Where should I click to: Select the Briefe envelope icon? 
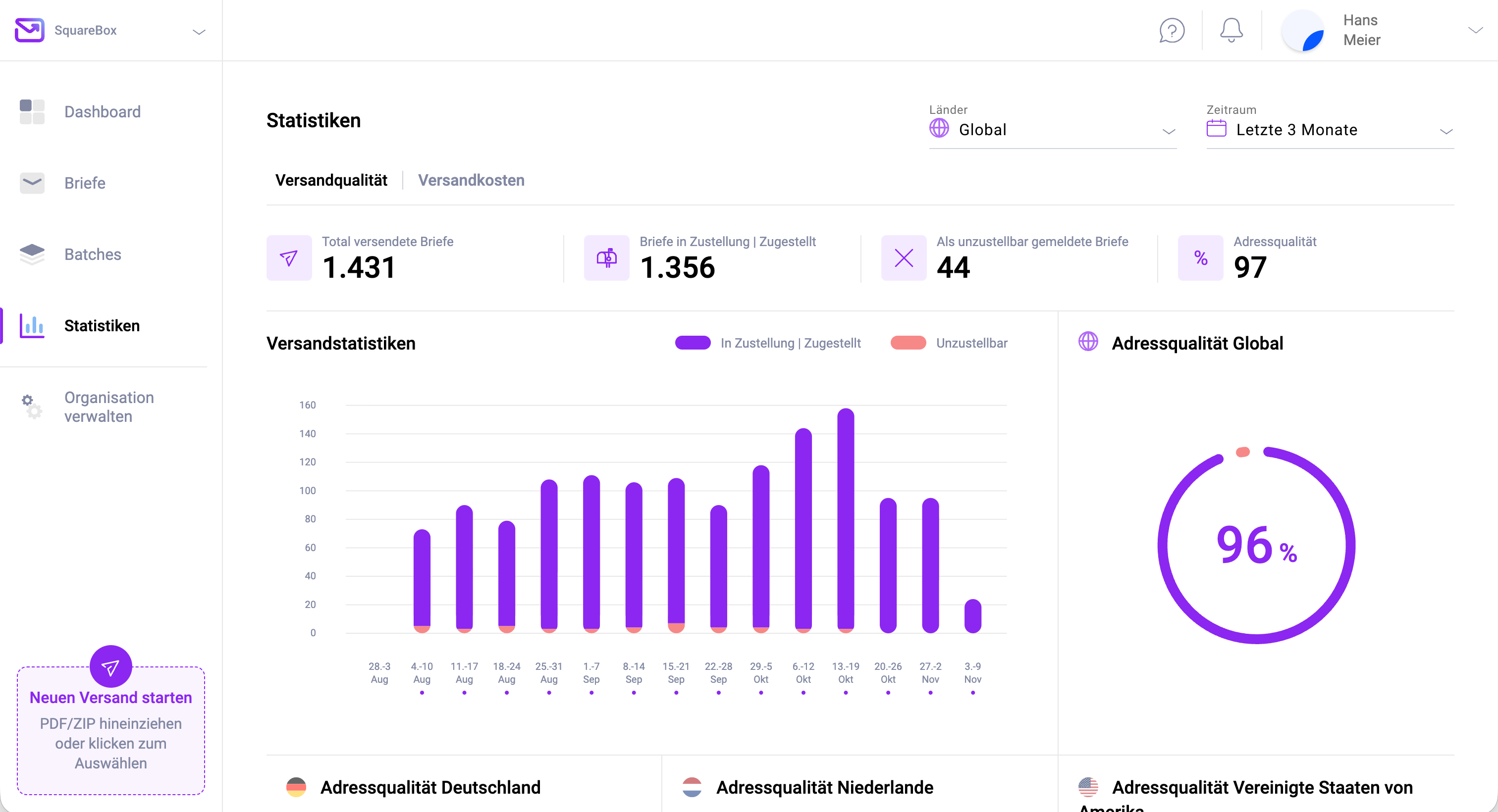(32, 183)
